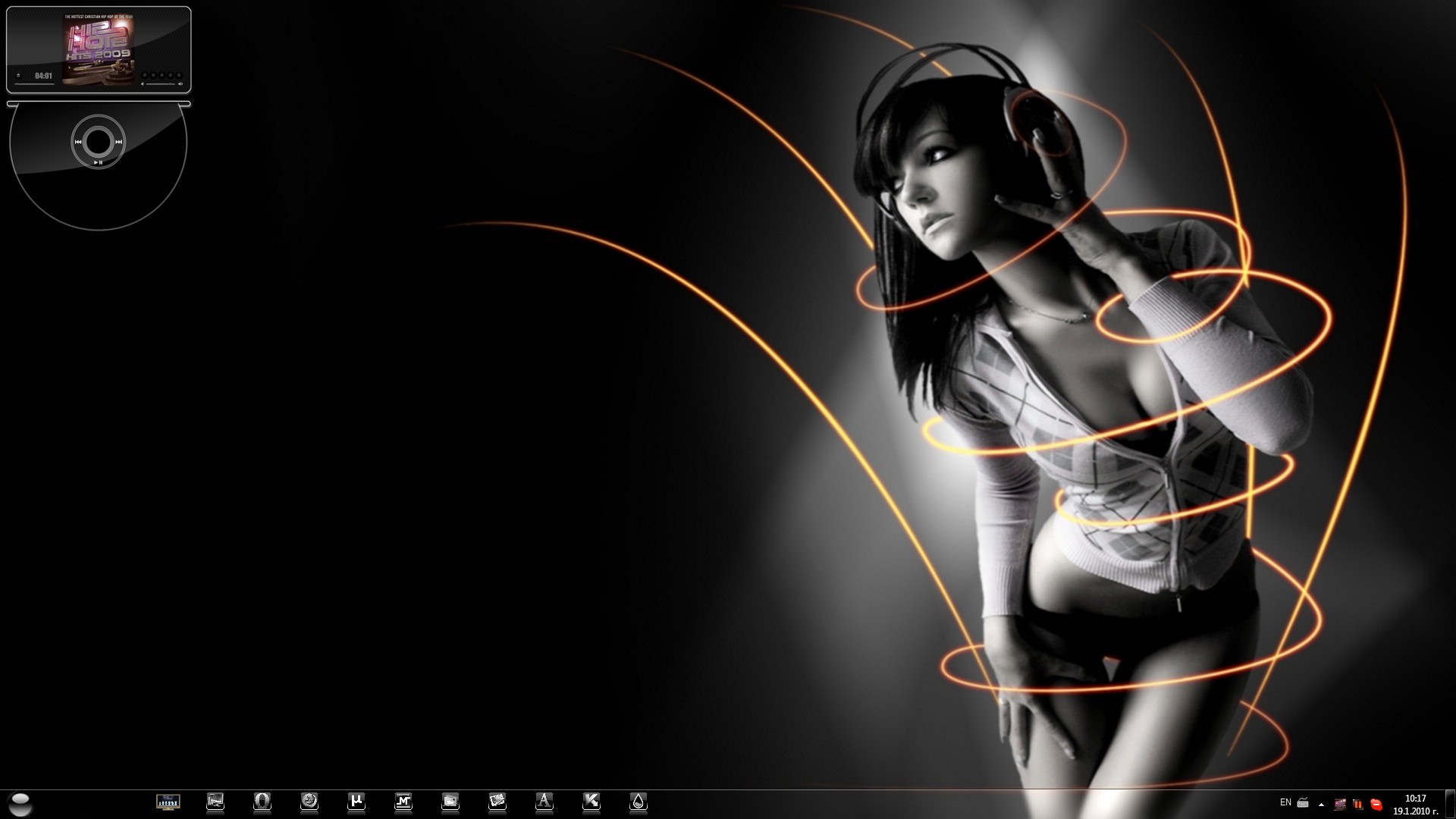
Task: Click the Skype do-not-disturb tray icon
Action: [x=1376, y=805]
